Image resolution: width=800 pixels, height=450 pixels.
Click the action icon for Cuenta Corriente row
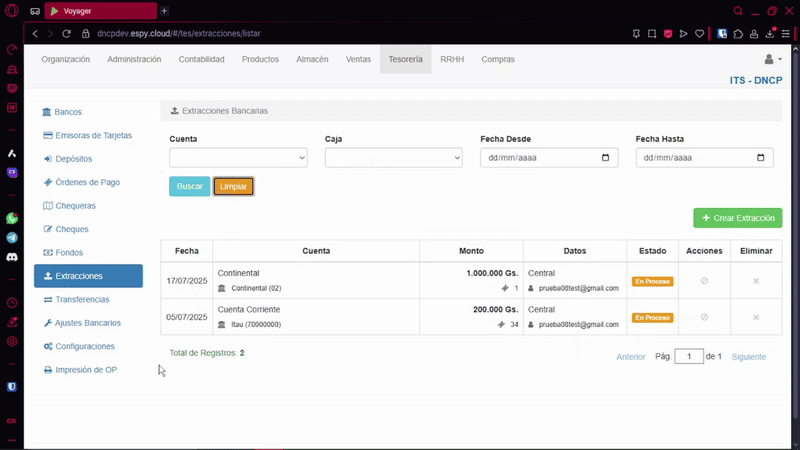[x=704, y=317]
